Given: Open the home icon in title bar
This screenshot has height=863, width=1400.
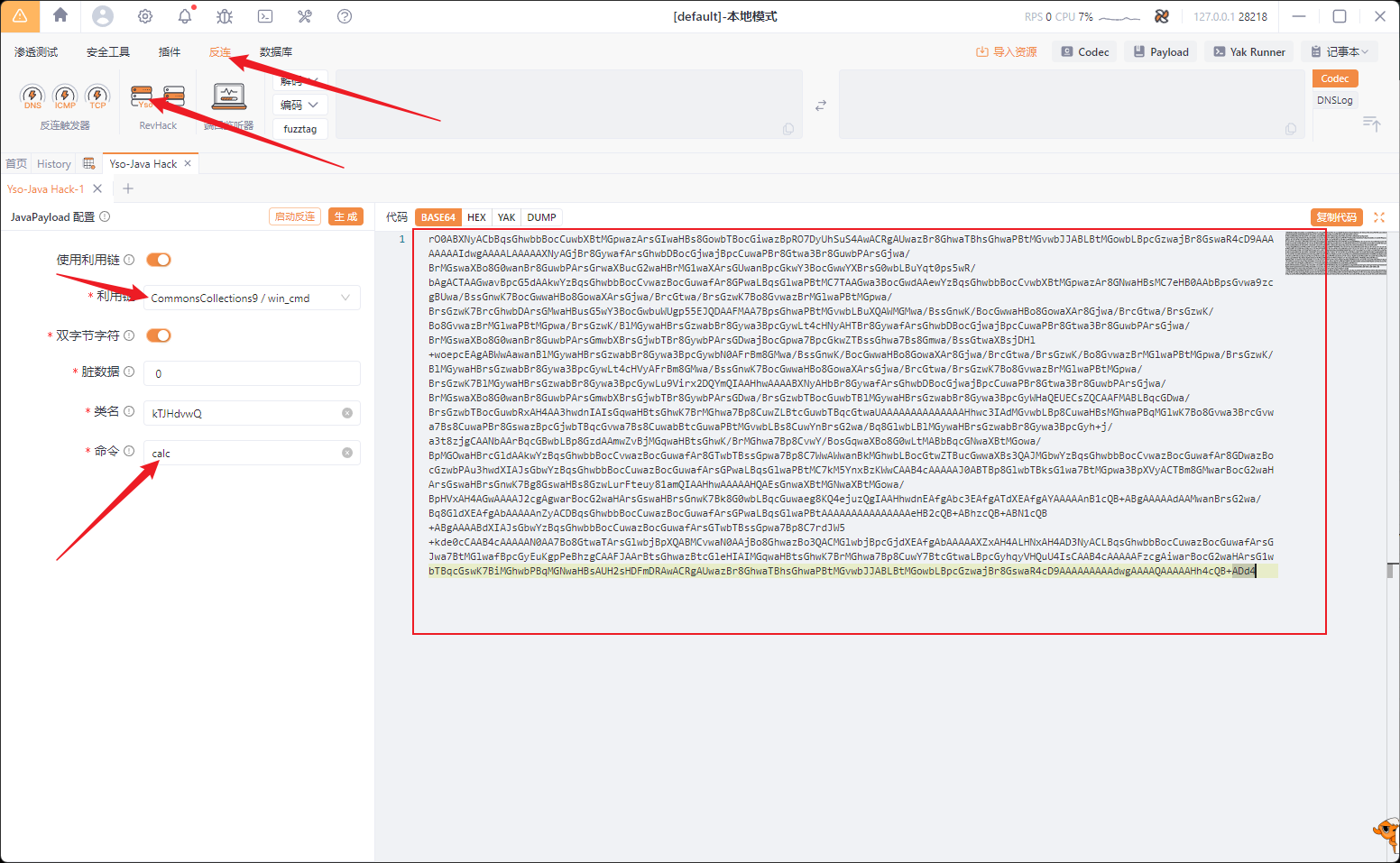Looking at the screenshot, I should [x=60, y=15].
